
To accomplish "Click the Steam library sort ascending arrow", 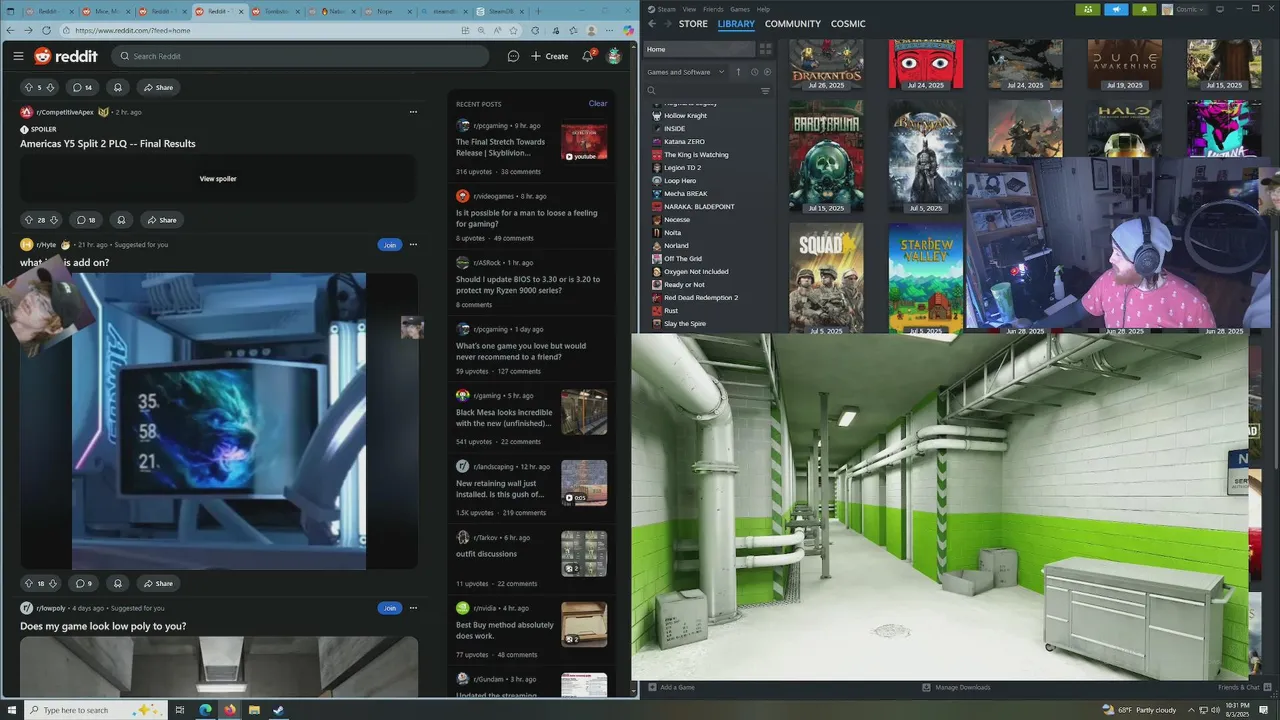I will 739,72.
